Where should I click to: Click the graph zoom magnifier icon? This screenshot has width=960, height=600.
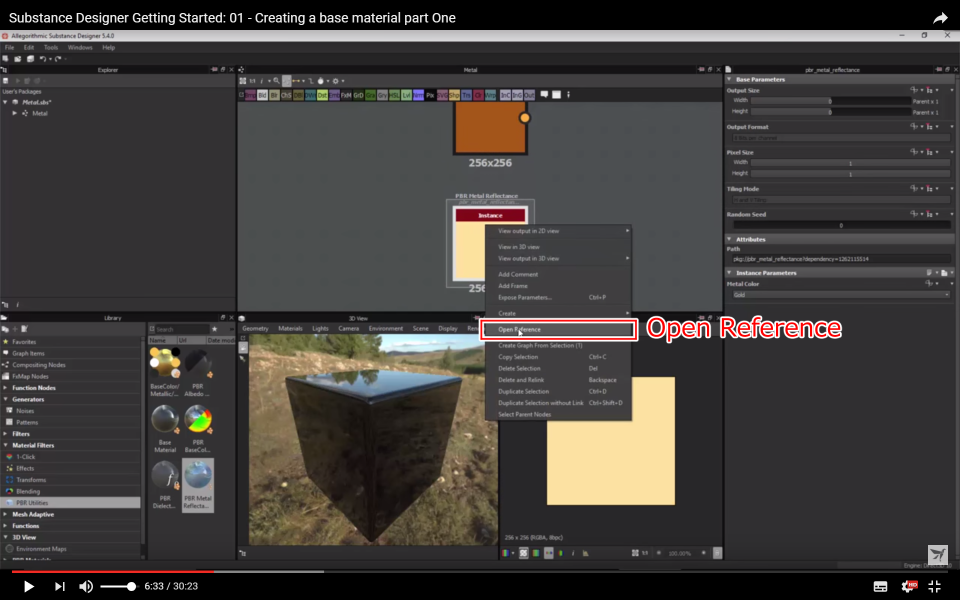click(x=276, y=81)
